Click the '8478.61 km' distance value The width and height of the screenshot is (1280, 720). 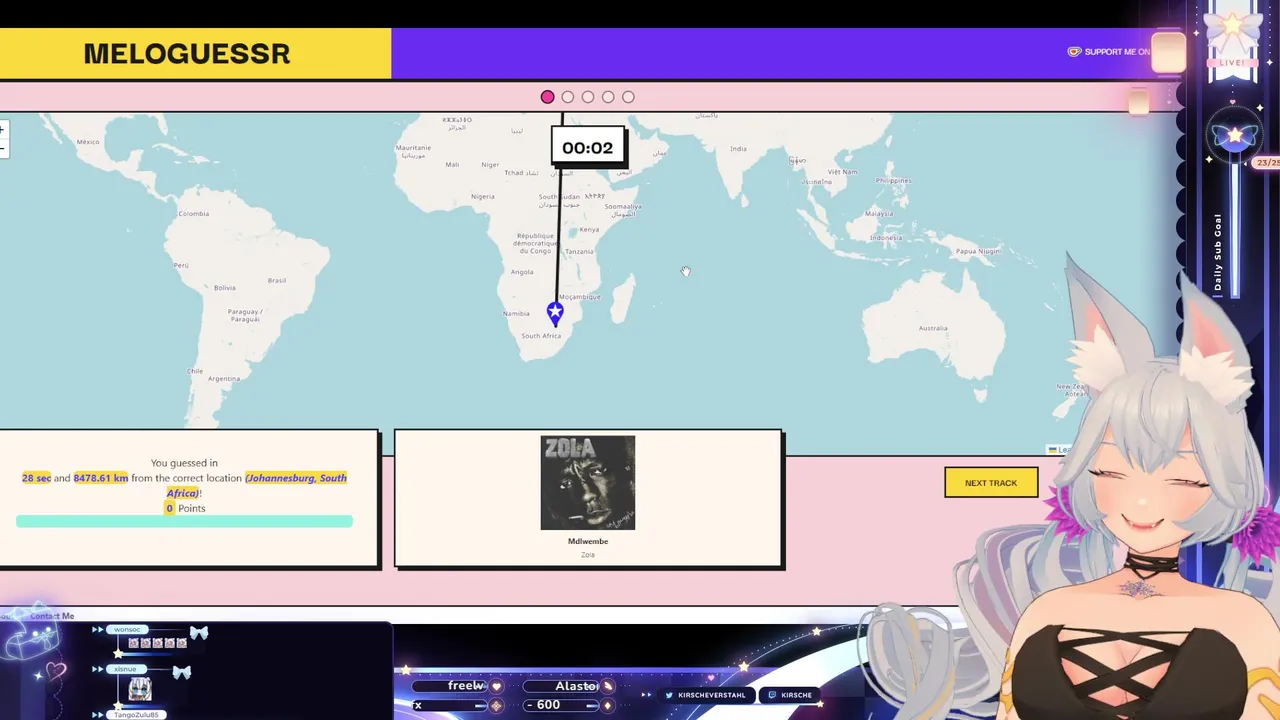100,478
